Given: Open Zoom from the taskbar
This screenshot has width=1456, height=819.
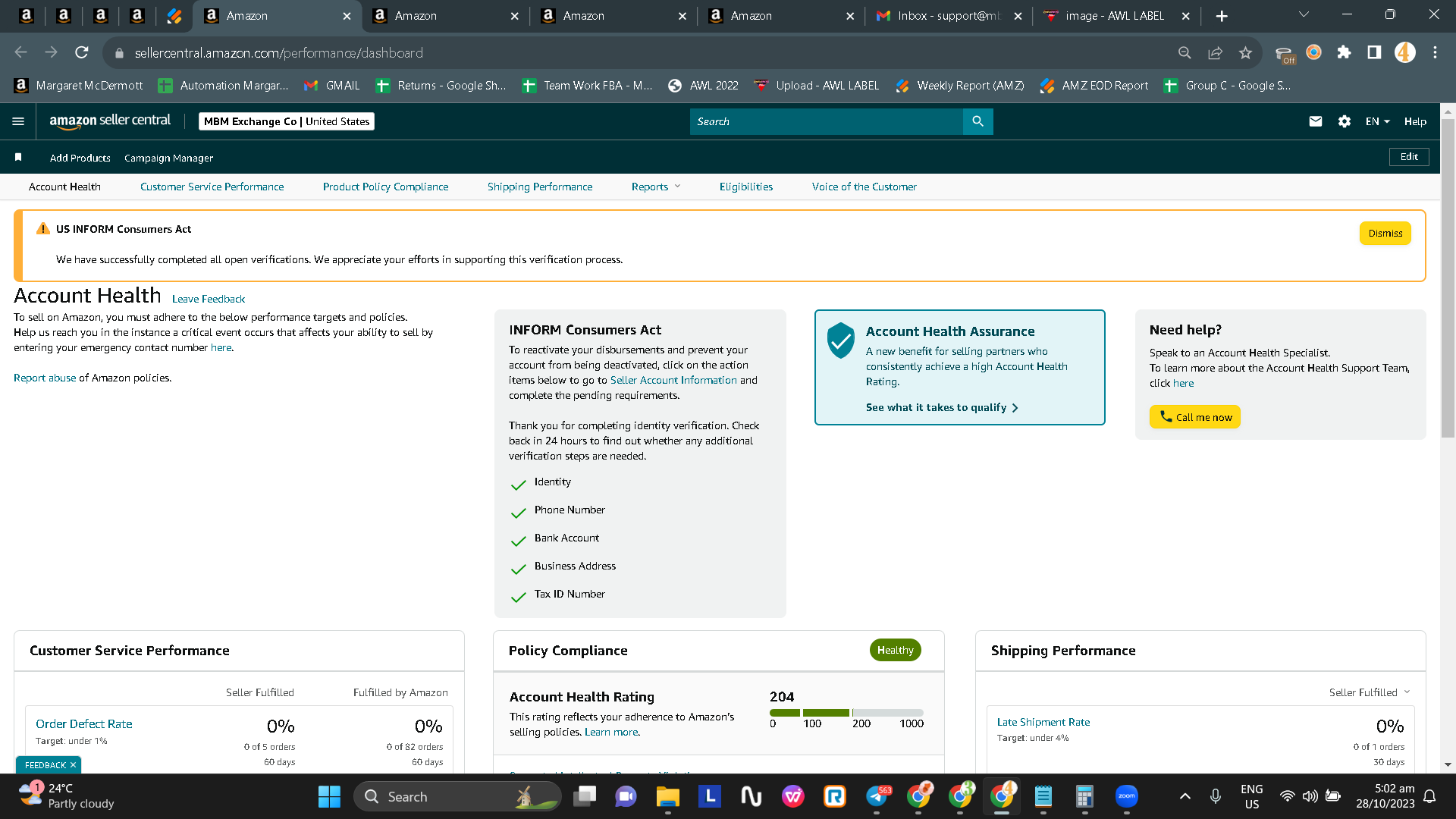Looking at the screenshot, I should (x=1127, y=796).
